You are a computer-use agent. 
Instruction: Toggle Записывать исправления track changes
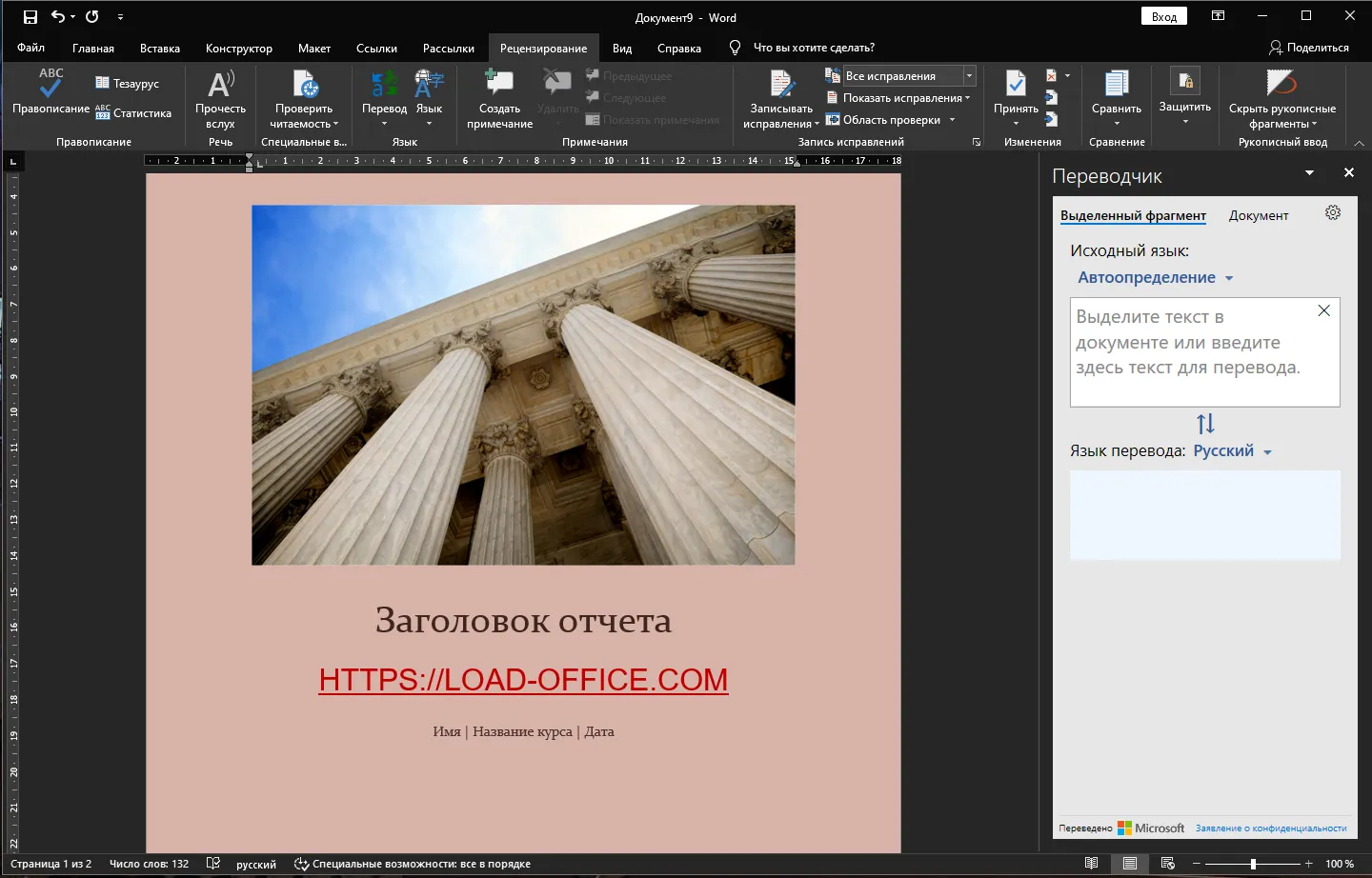[781, 99]
